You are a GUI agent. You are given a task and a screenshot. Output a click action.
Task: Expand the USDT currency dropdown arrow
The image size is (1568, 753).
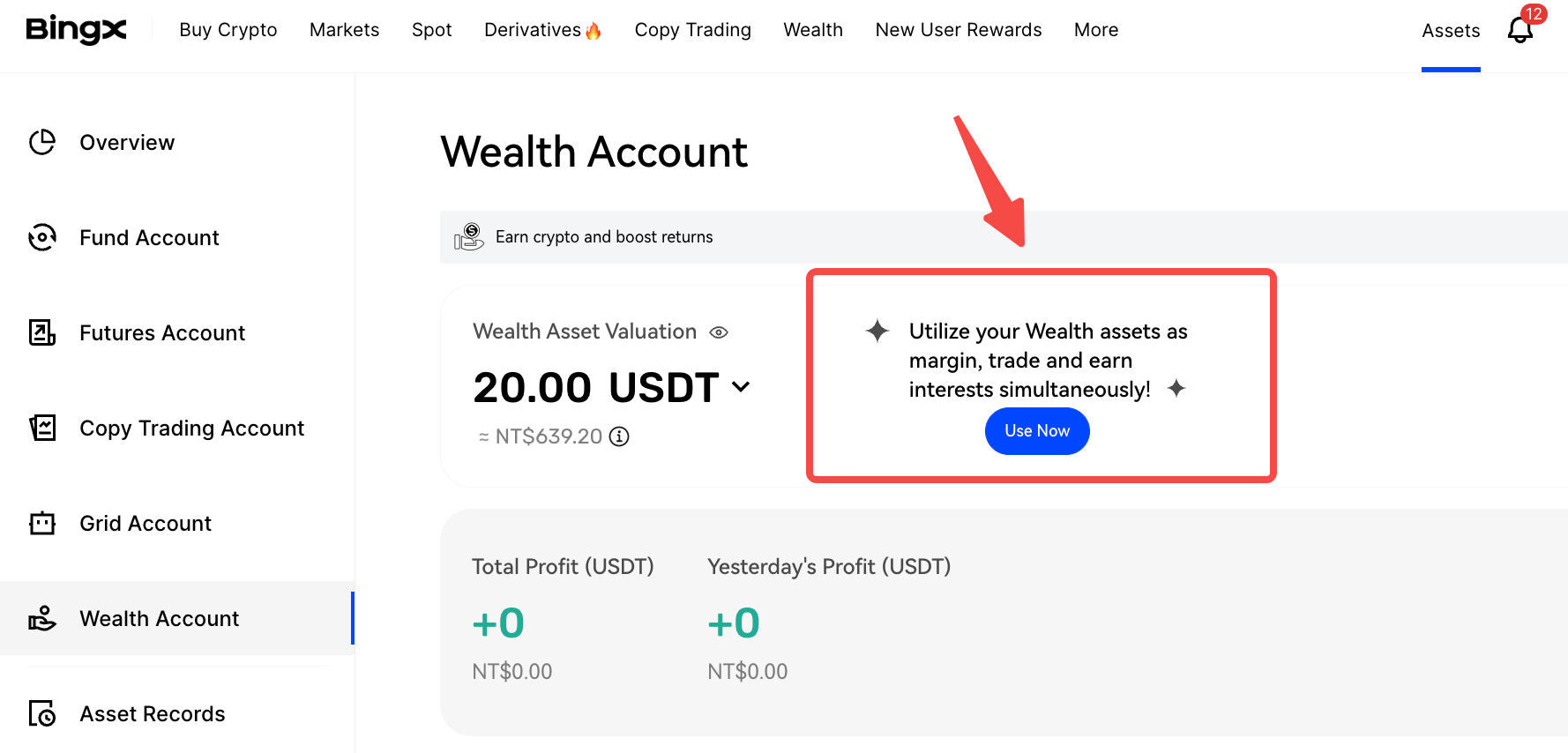point(741,386)
